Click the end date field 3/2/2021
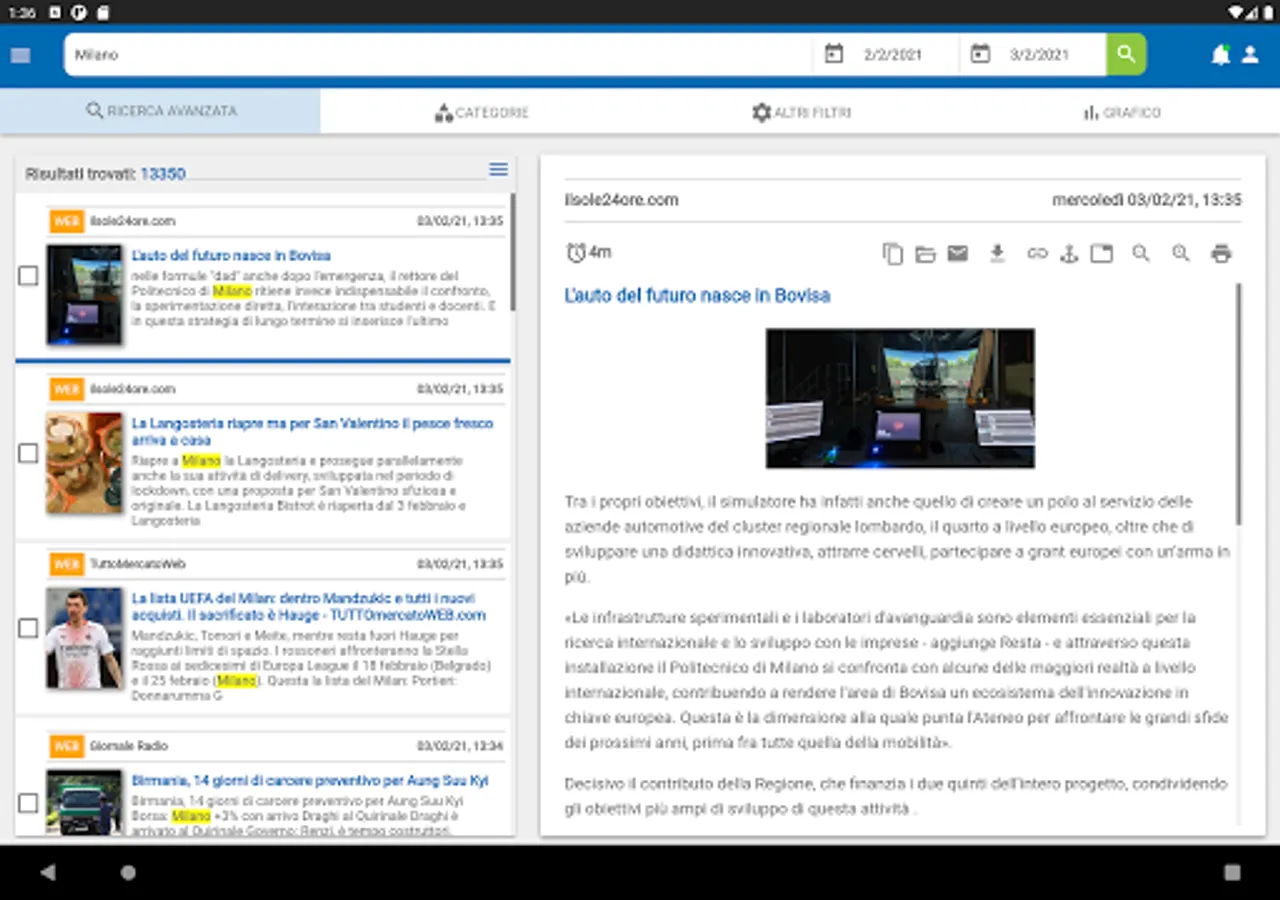 (1038, 55)
